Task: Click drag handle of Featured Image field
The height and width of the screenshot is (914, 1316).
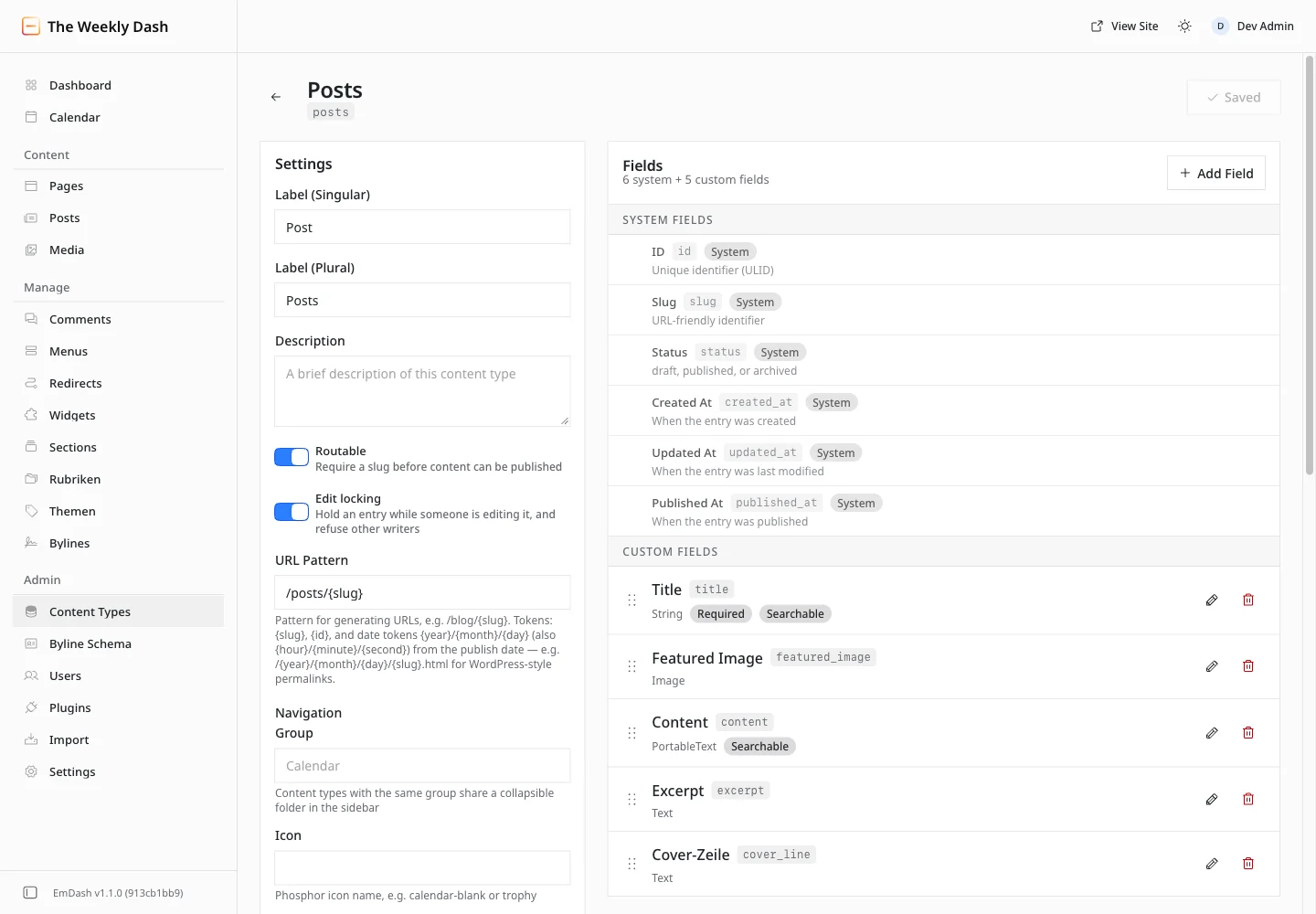Action: coord(631,666)
